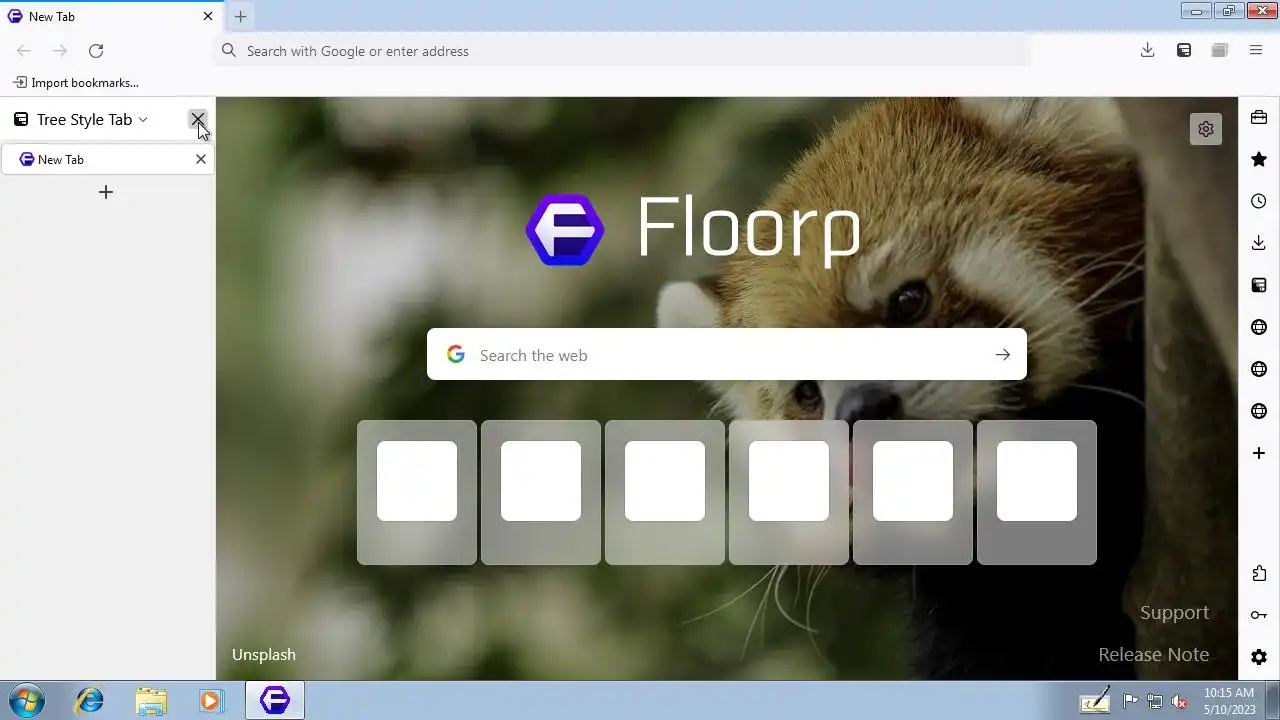Image resolution: width=1280 pixels, height=720 pixels.
Task: Close New Tab in Tree Style Tab list
Action: click(x=201, y=159)
